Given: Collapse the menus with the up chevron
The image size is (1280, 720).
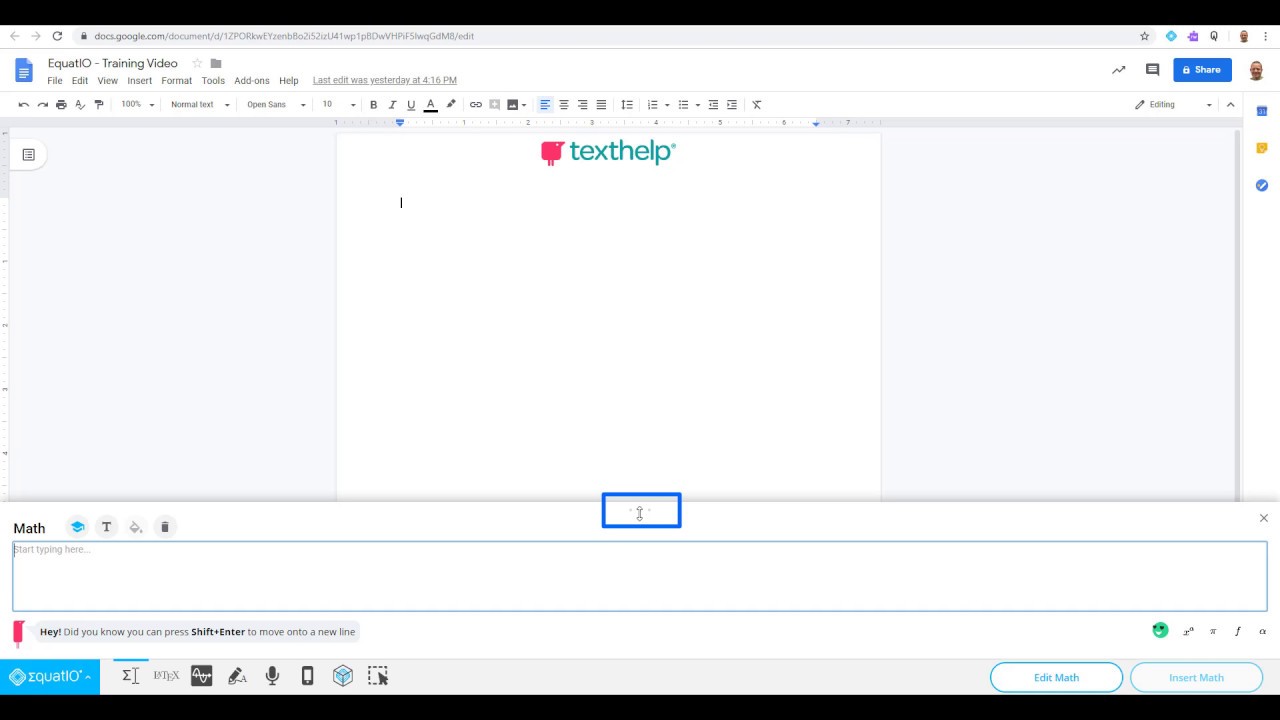Looking at the screenshot, I should 1231,104.
